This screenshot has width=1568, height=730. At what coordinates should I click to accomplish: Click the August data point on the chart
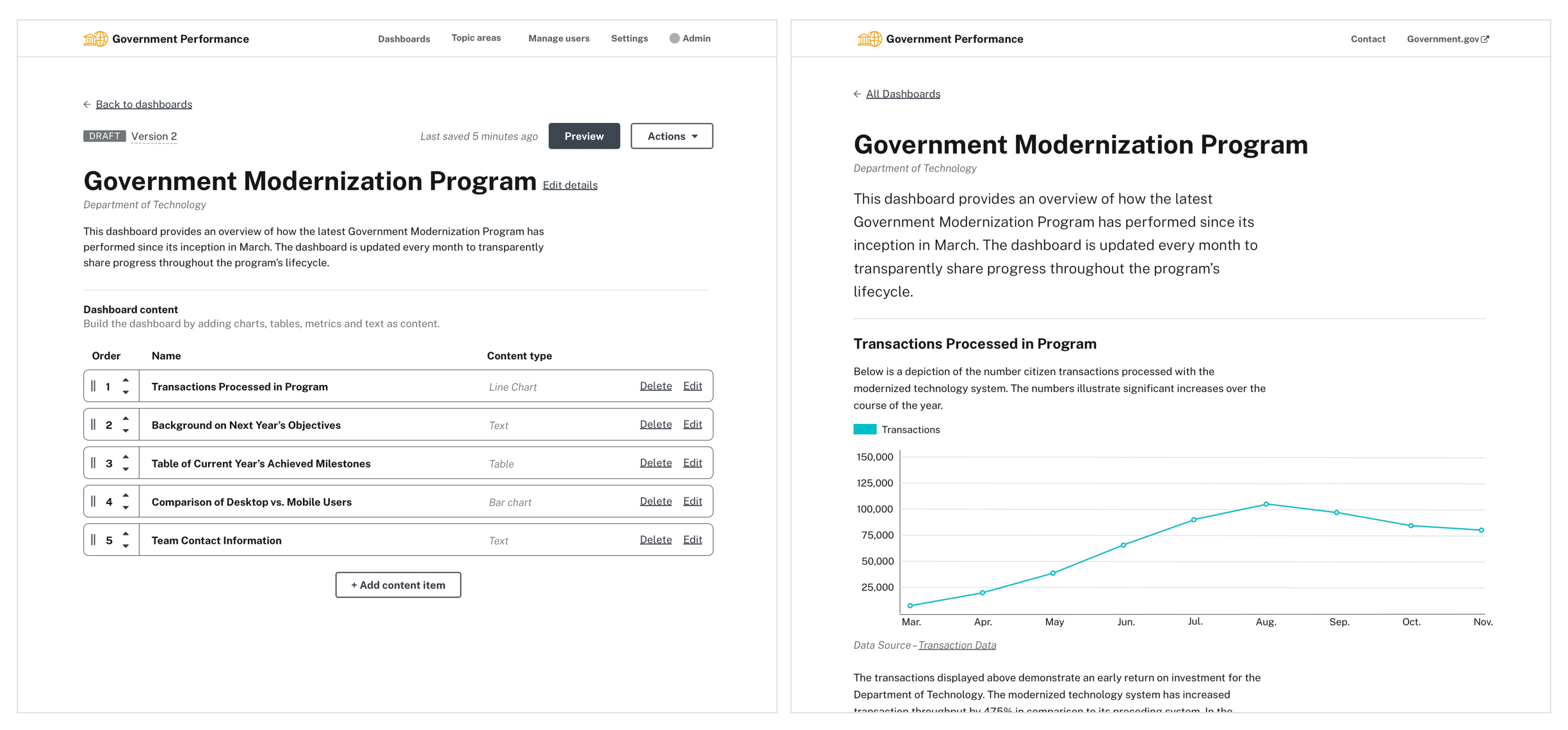(1266, 505)
